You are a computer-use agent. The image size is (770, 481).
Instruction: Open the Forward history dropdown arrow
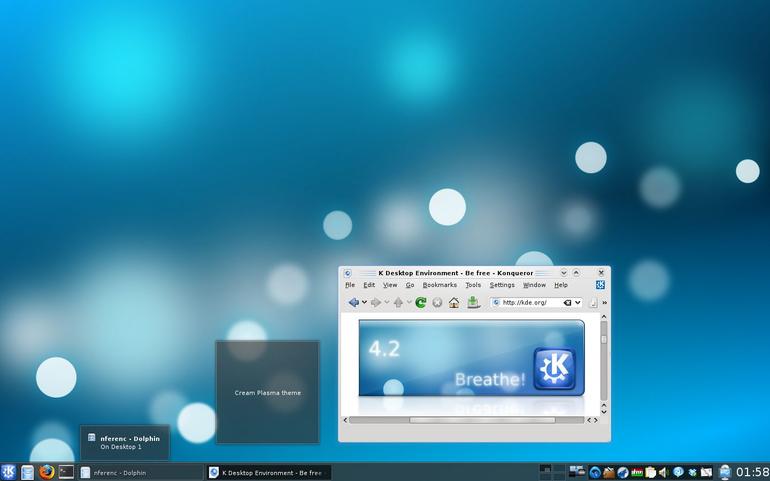pyautogui.click(x=386, y=303)
